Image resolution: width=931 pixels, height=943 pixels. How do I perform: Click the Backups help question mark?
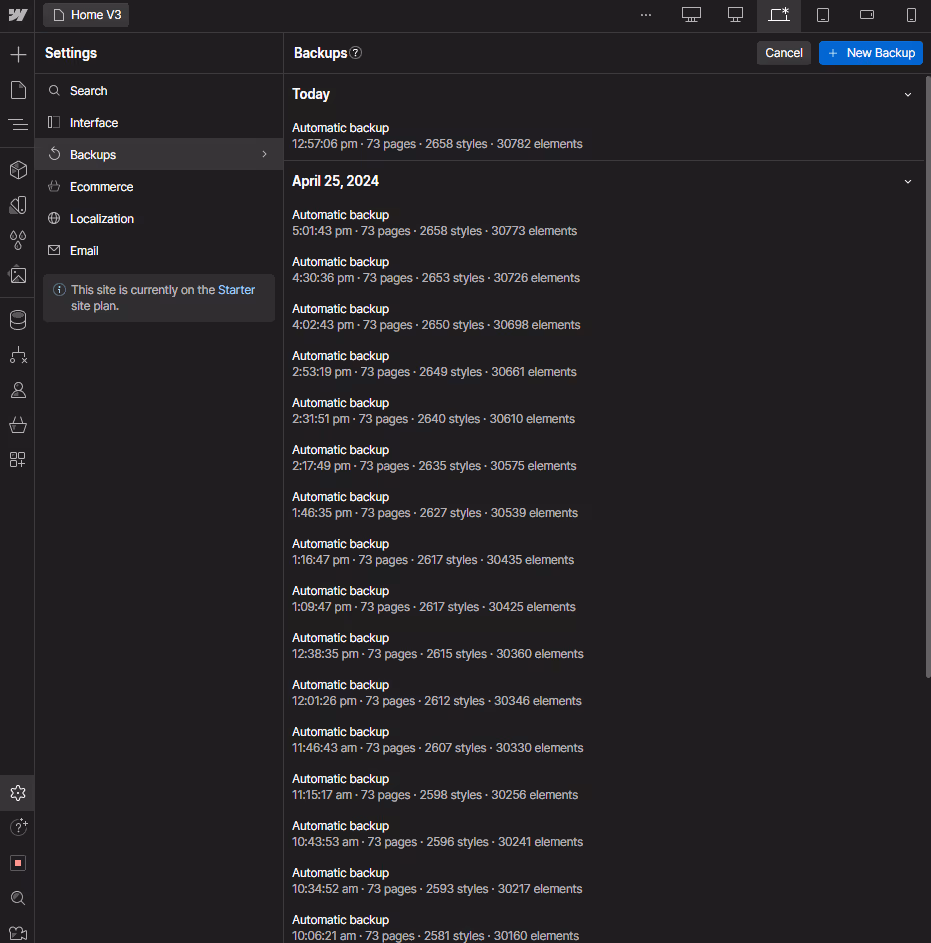(x=353, y=53)
